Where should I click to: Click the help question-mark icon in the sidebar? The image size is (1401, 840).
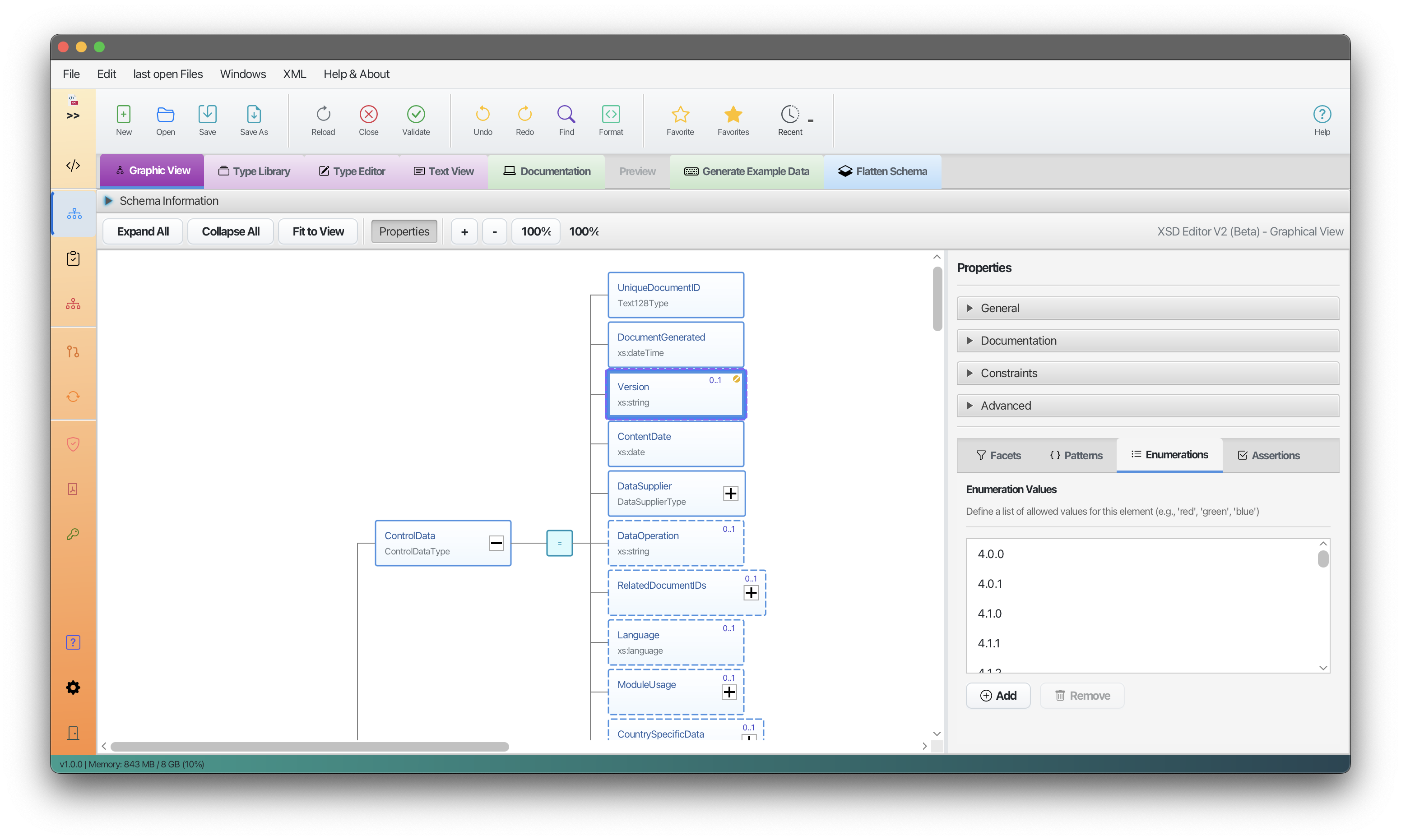point(73,642)
